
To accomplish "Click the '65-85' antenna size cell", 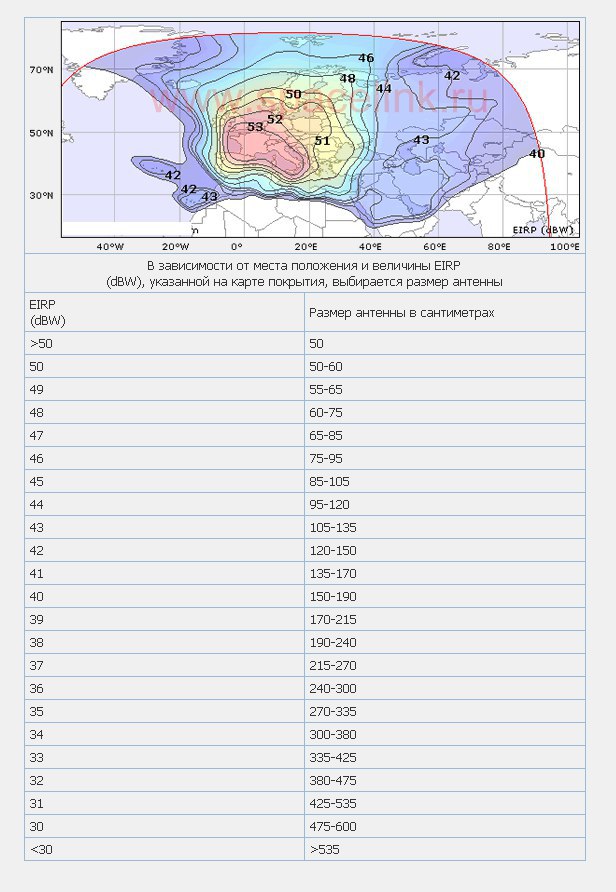I will coord(445,435).
